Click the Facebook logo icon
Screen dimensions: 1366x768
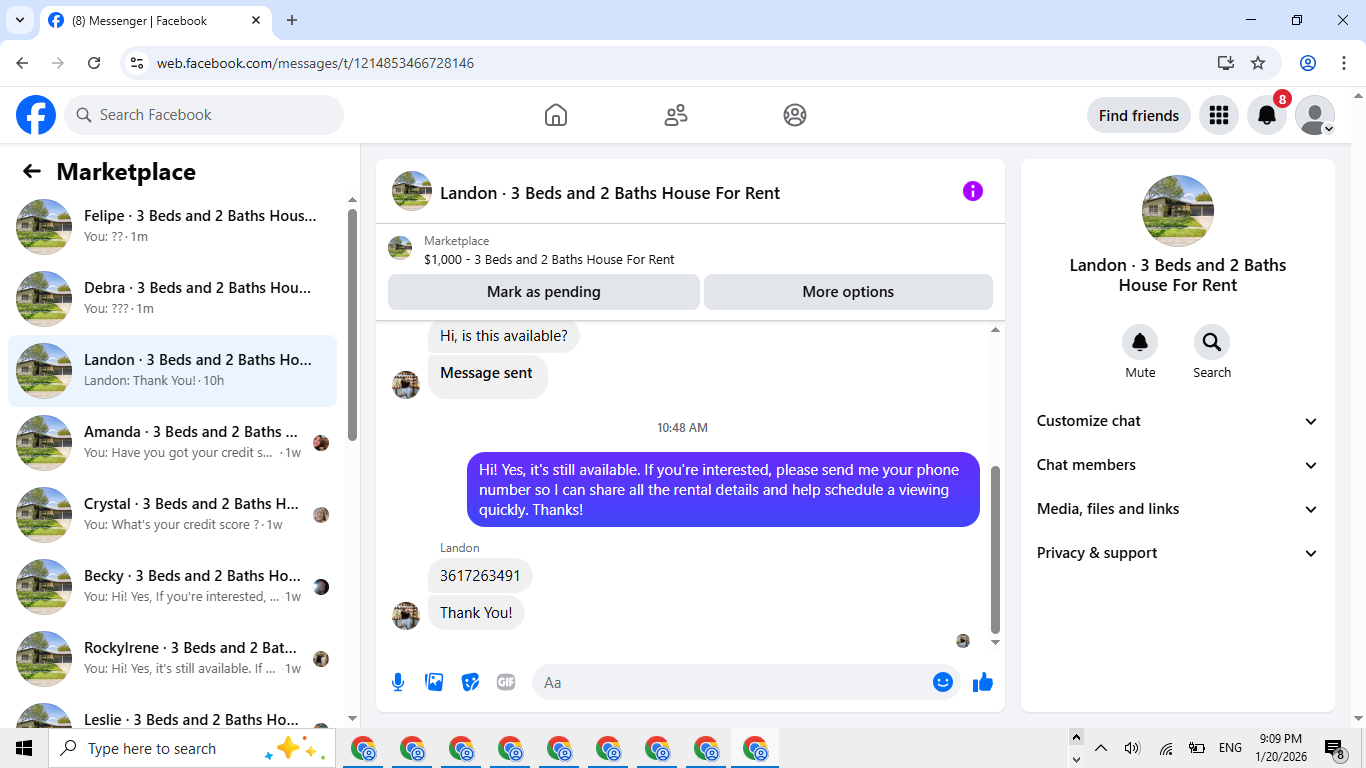[x=36, y=115]
